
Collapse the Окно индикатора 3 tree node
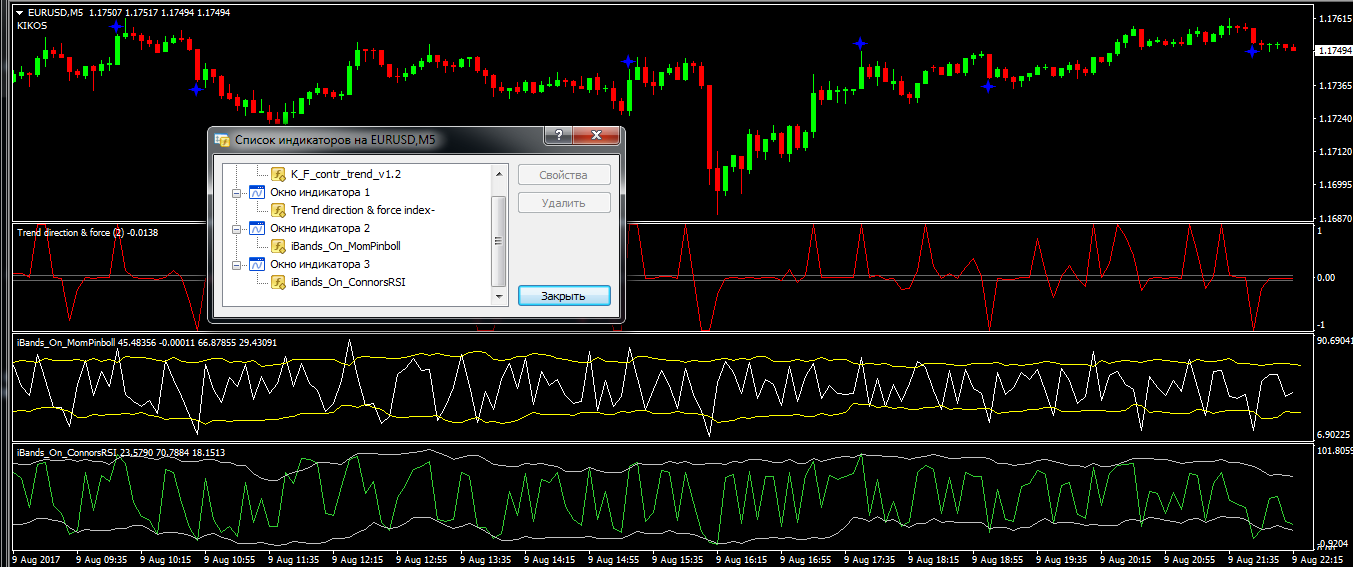[237, 264]
